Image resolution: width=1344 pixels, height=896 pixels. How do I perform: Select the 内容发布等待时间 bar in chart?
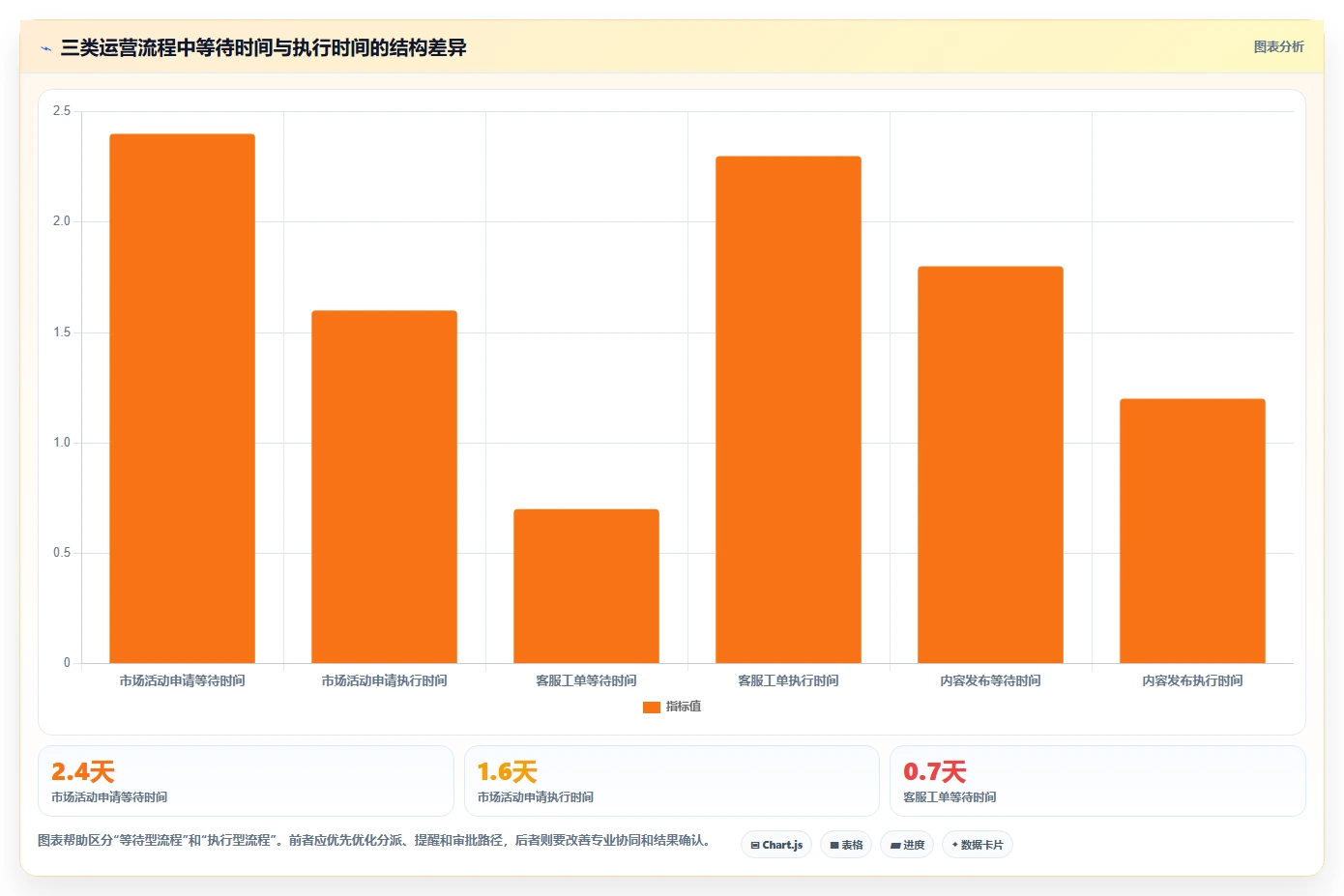(x=990, y=465)
